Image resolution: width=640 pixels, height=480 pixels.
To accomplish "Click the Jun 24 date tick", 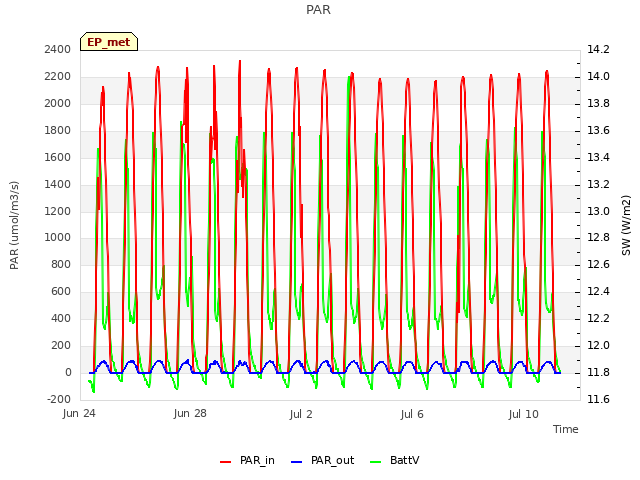I will coord(79,413).
